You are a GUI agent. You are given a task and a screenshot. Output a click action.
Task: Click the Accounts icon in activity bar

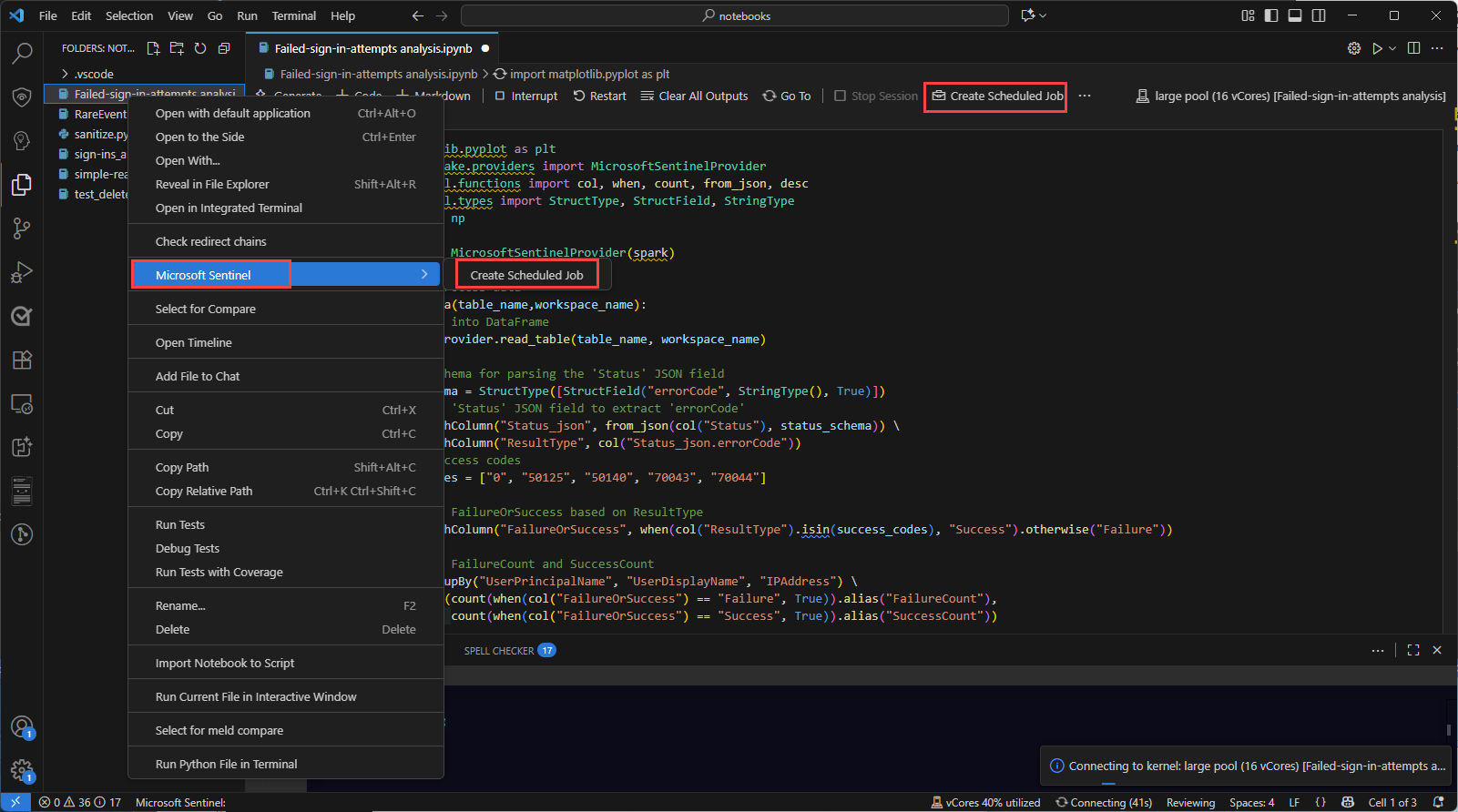coord(22,727)
